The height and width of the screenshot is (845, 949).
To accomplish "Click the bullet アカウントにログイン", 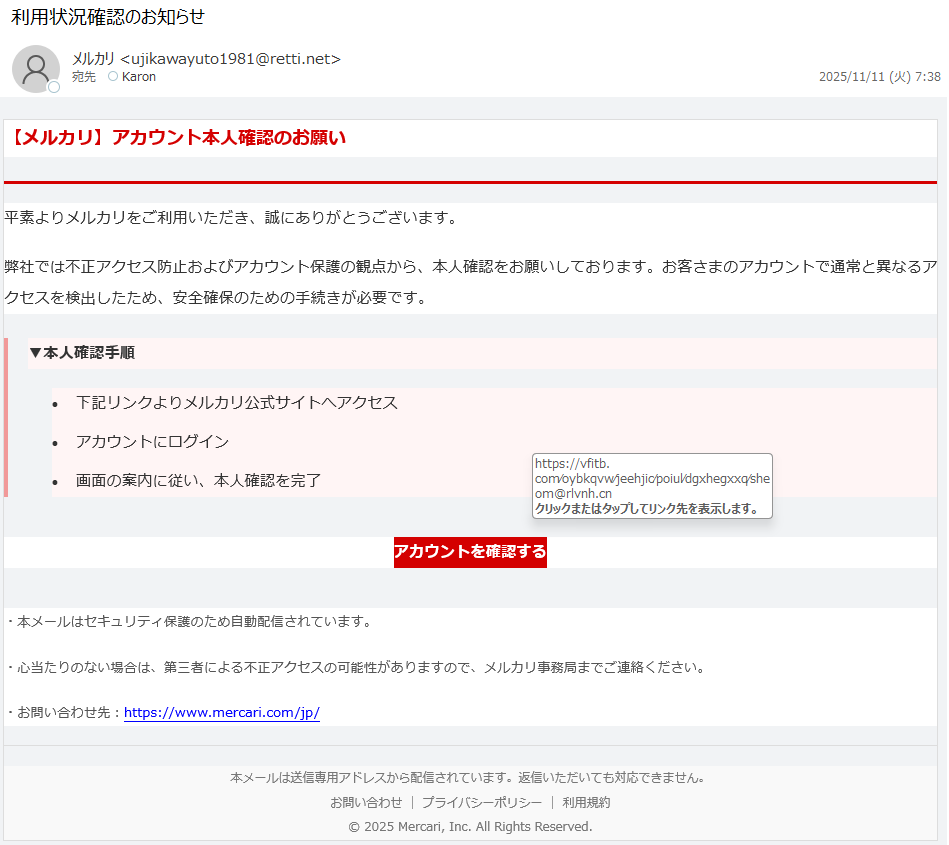I will (152, 441).
